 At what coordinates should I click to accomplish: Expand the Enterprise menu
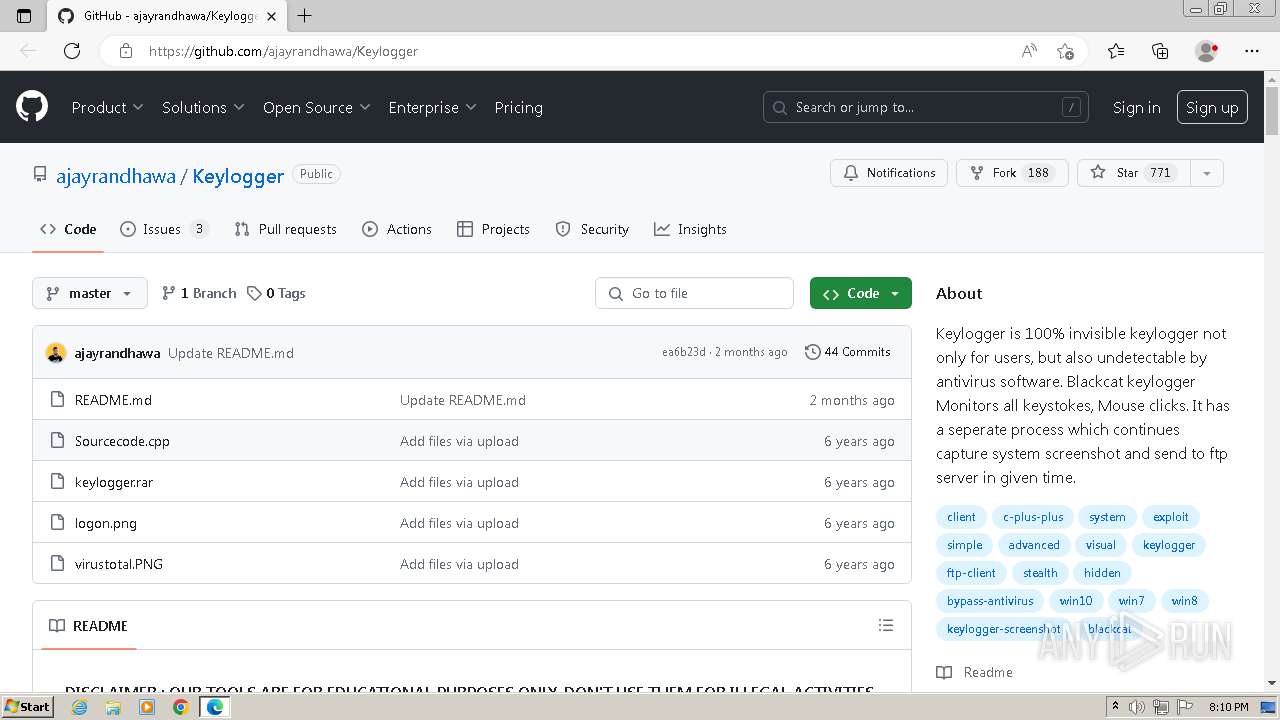432,107
